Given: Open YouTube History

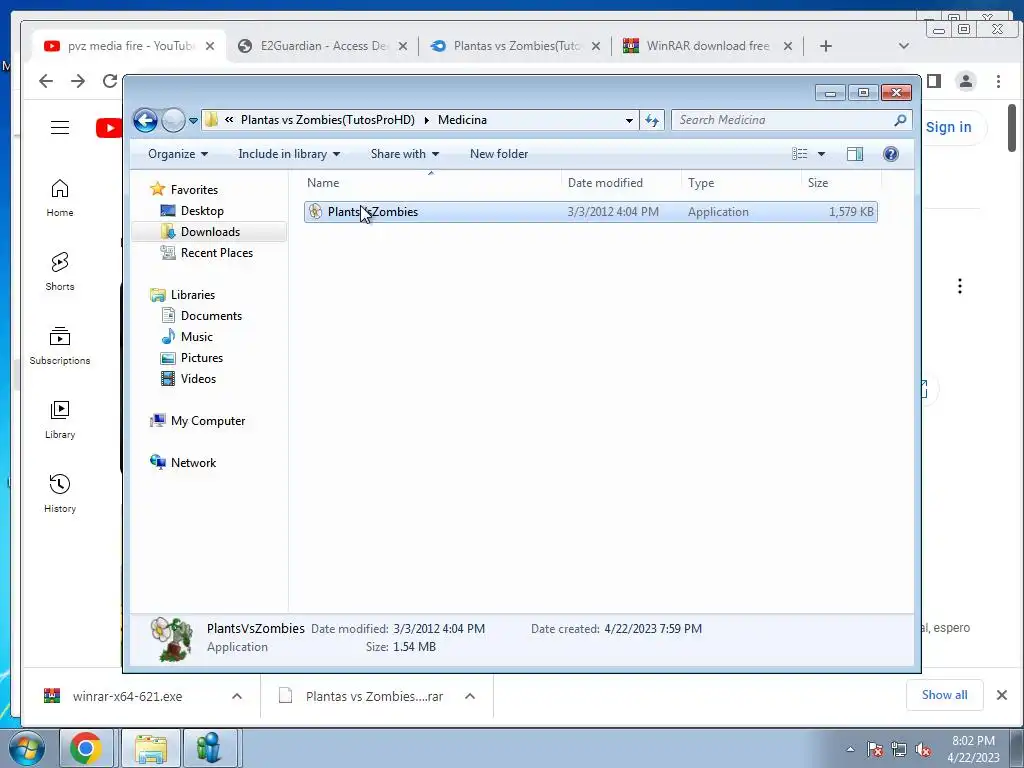Looking at the screenshot, I should 60,494.
